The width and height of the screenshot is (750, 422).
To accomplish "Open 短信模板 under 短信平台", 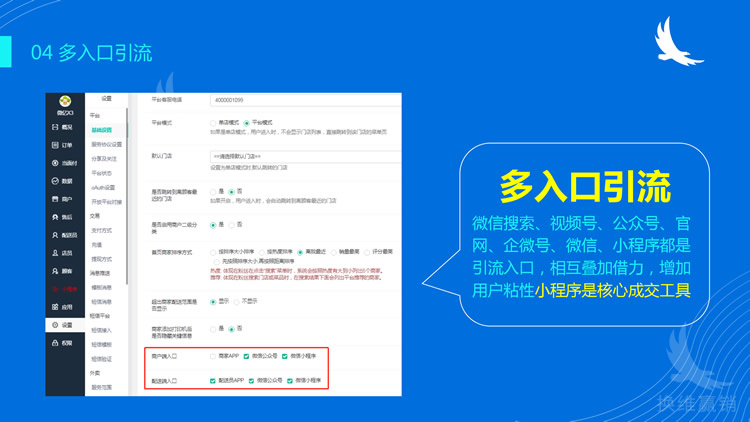I will 101,345.
